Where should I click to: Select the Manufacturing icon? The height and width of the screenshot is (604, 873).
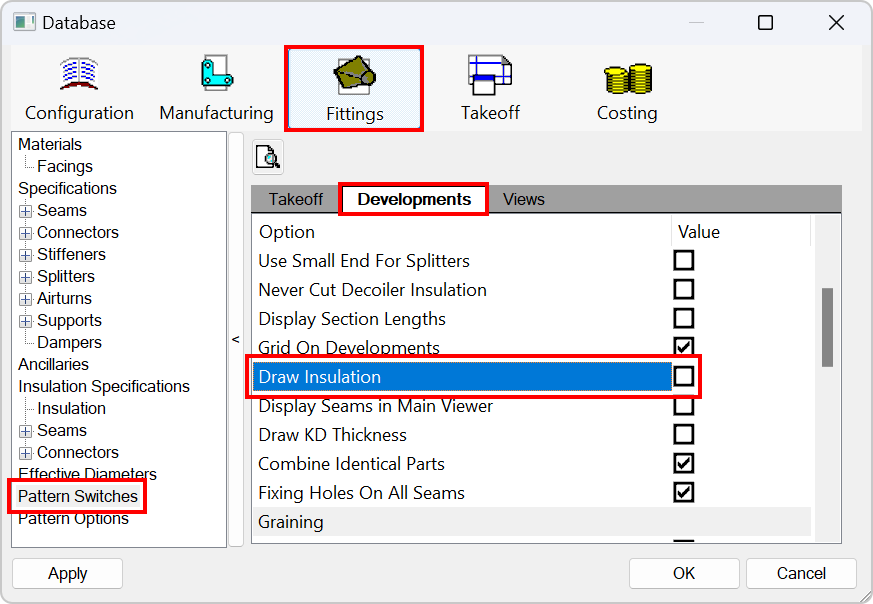(216, 87)
